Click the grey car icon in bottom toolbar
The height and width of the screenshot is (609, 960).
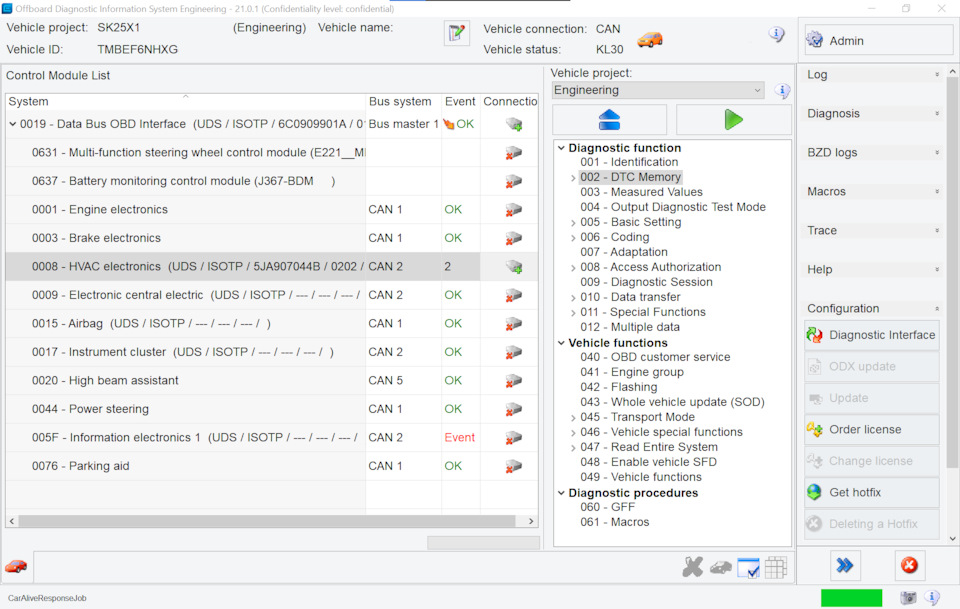click(721, 568)
